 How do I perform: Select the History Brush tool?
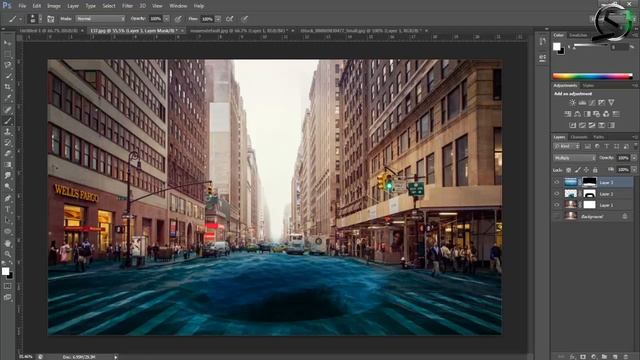[7, 142]
